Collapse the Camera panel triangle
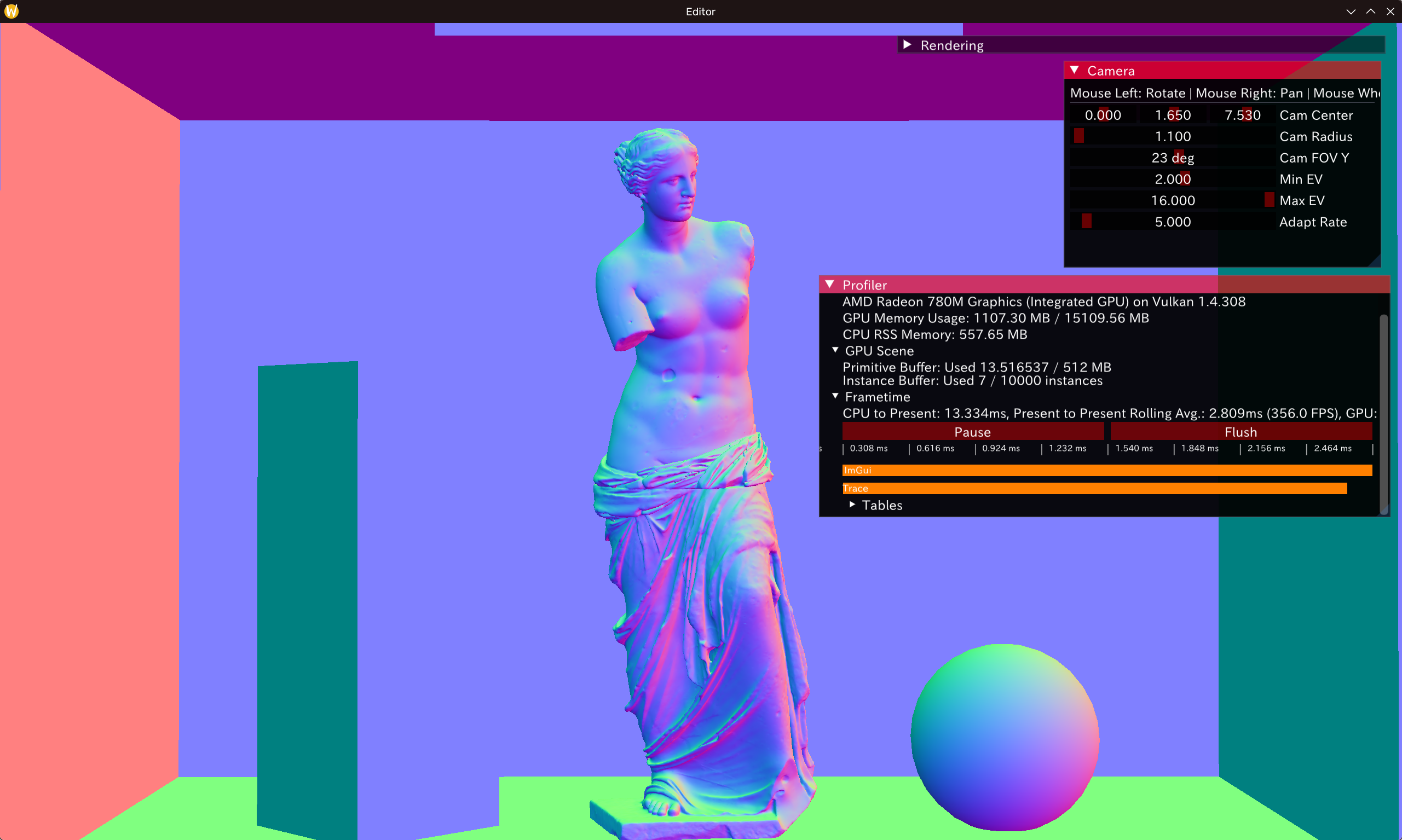The image size is (1402, 840). [x=1074, y=70]
